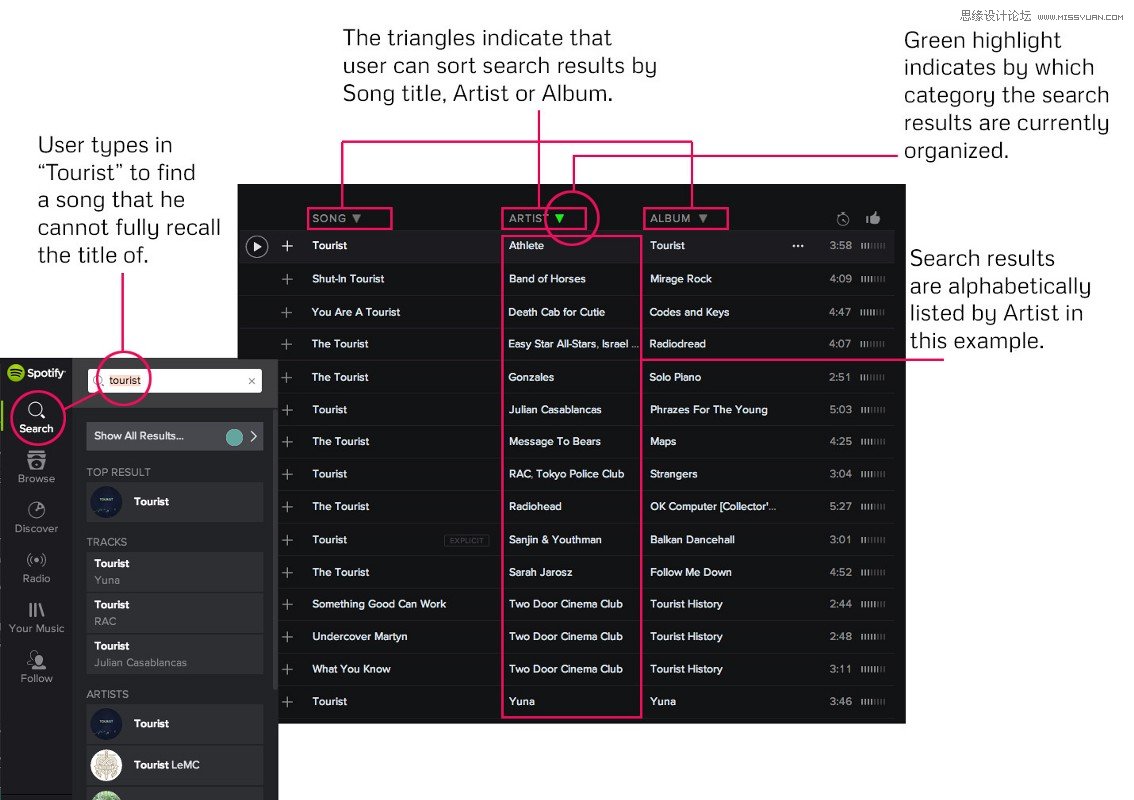This screenshot has height=800, width=1134.
Task: Go to Browse in the sidebar
Action: click(x=36, y=467)
